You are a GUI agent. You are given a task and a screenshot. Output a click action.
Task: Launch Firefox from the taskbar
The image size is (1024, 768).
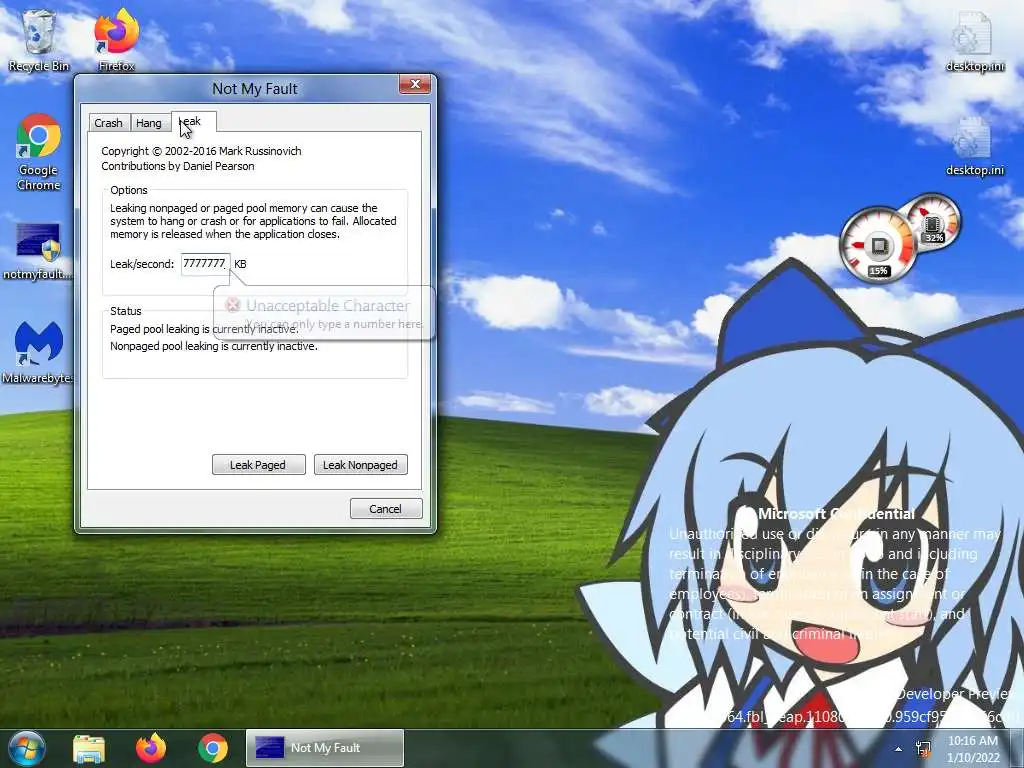click(150, 748)
